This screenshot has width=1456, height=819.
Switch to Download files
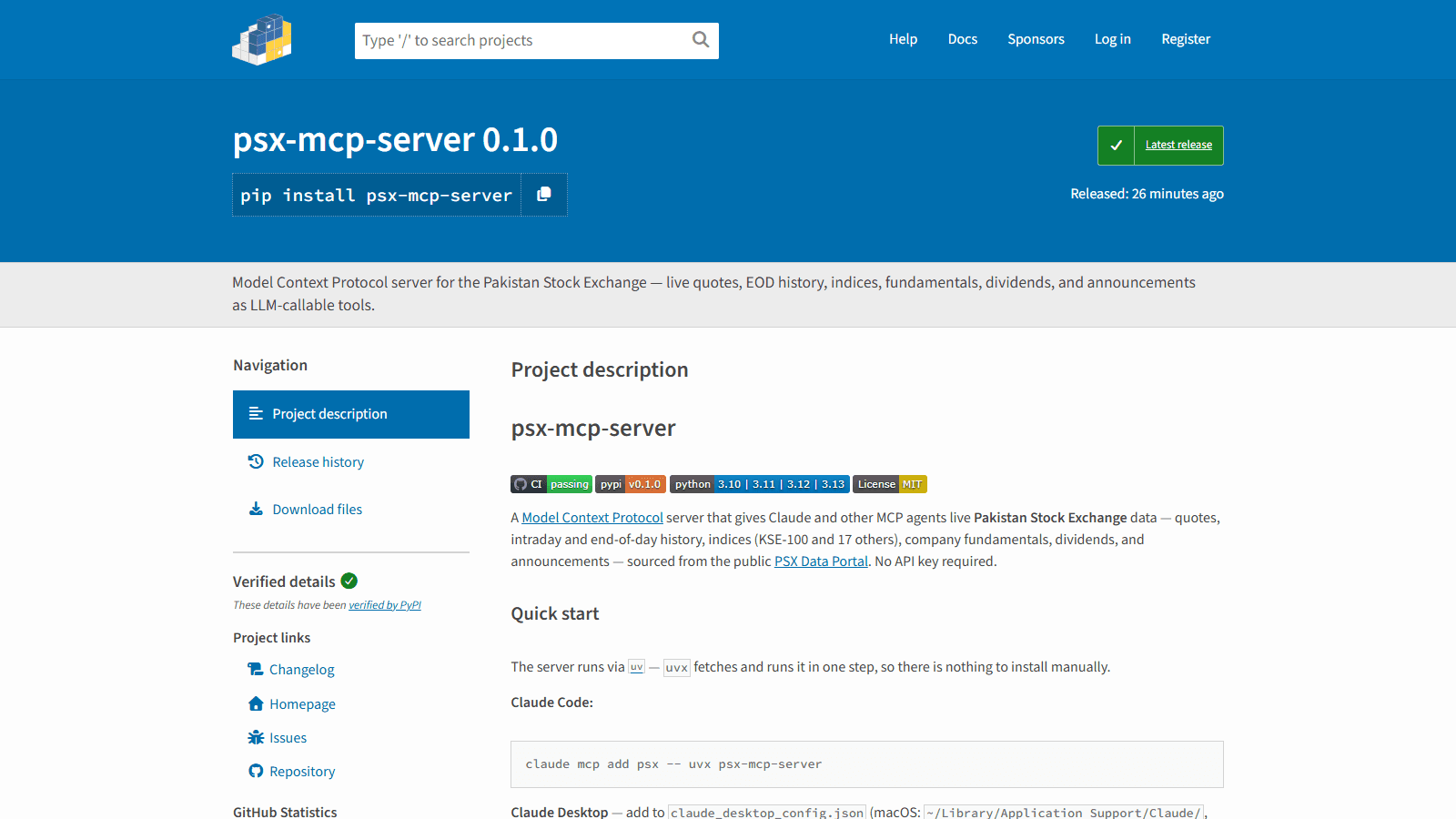[351, 510]
